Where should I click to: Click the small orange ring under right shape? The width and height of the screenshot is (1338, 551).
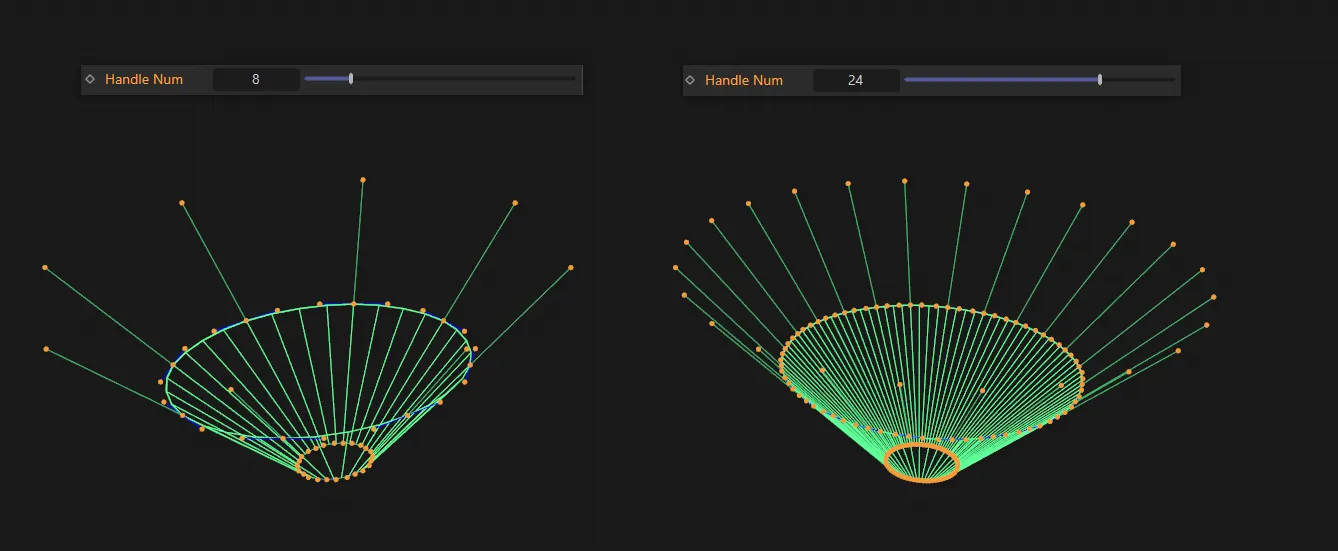click(923, 480)
